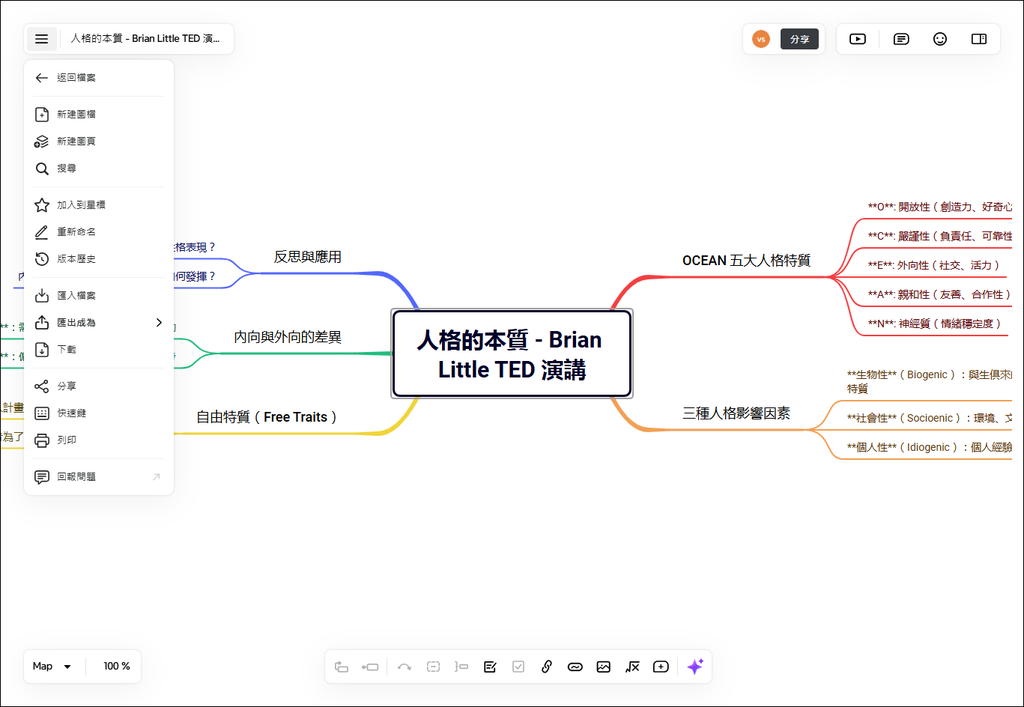This screenshot has width=1024, height=707.
Task: Select 新建圖檔 from the menu
Action: pyautogui.click(x=99, y=114)
